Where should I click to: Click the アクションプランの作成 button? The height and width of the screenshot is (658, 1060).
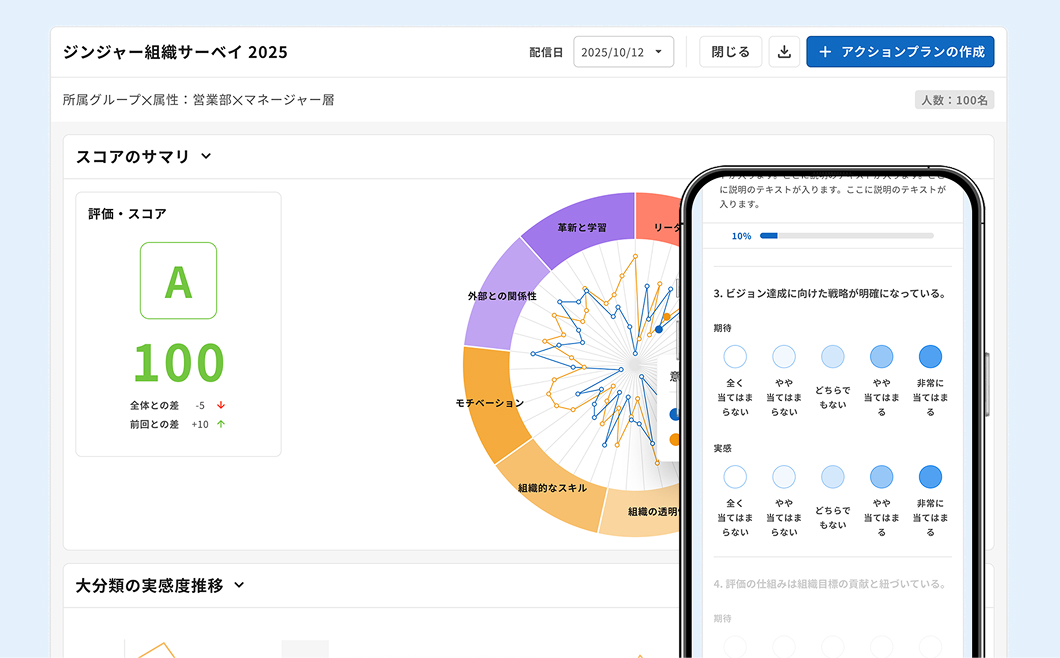click(900, 52)
